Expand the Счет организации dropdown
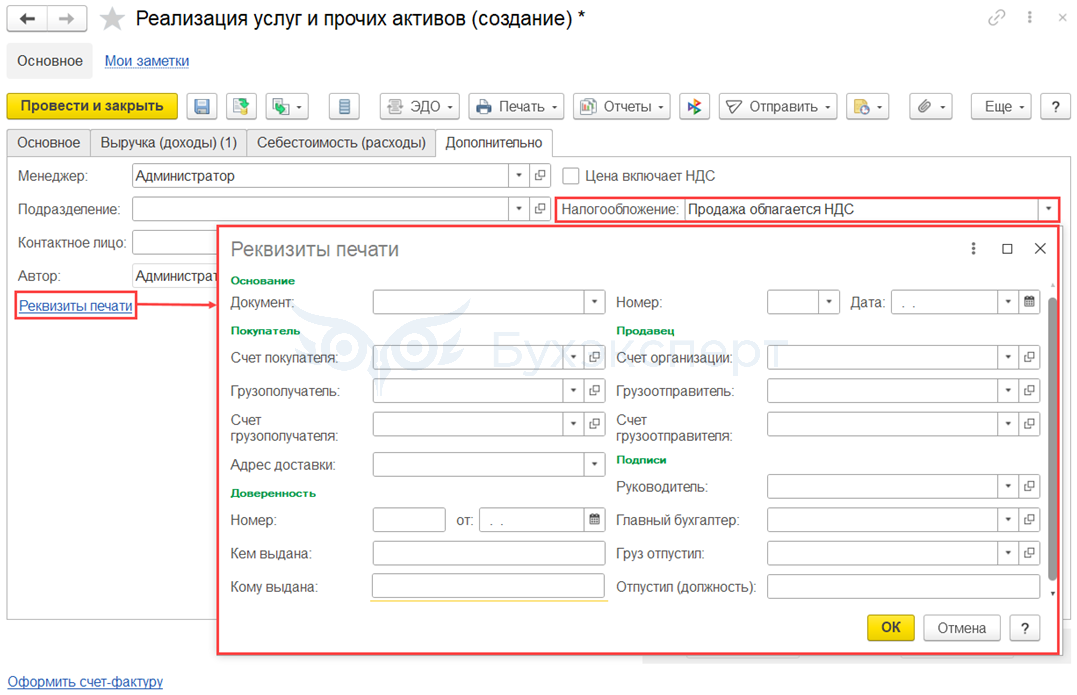This screenshot has height=695, width=1077. pyautogui.click(x=1008, y=357)
